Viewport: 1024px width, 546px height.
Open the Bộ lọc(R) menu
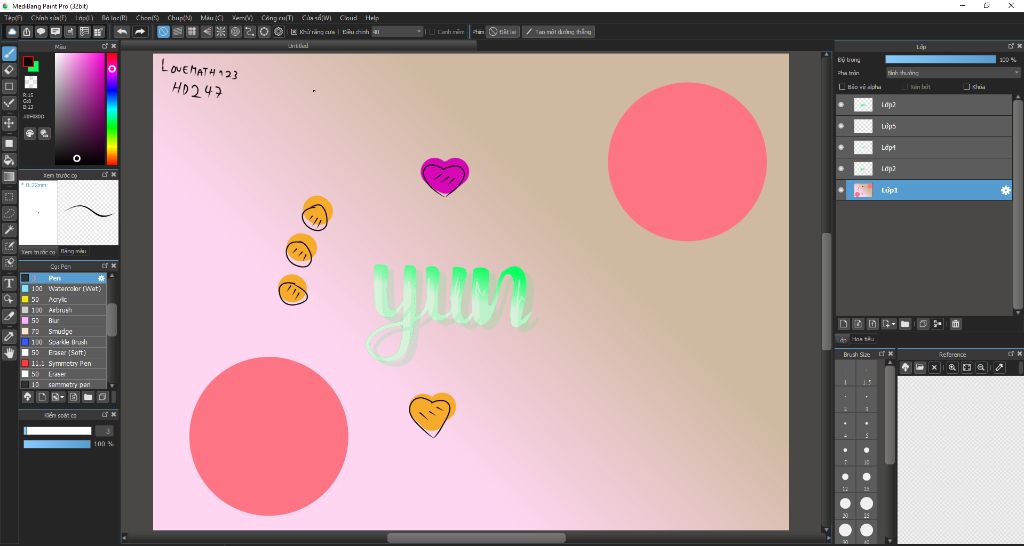pos(114,18)
